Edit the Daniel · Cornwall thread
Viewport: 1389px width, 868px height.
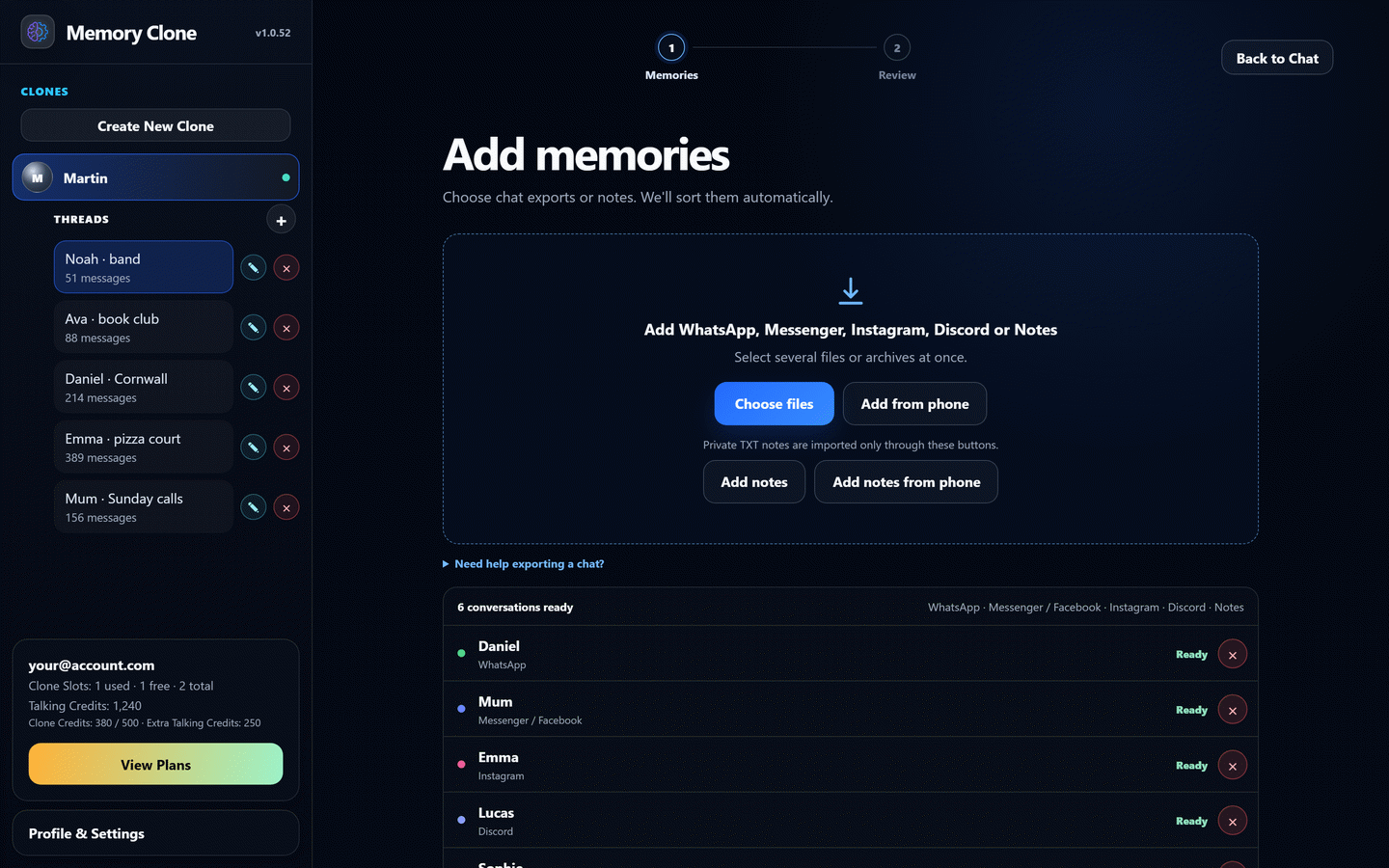coord(253,388)
